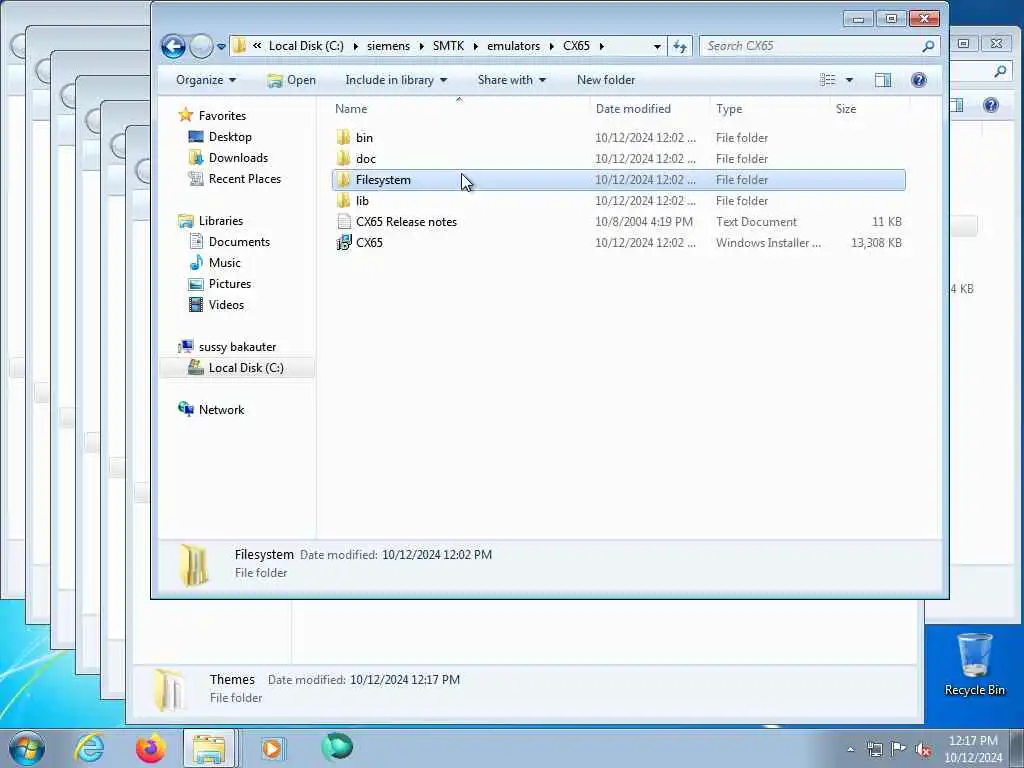
Task: Click the Refresh button beside address bar
Action: (x=680, y=46)
